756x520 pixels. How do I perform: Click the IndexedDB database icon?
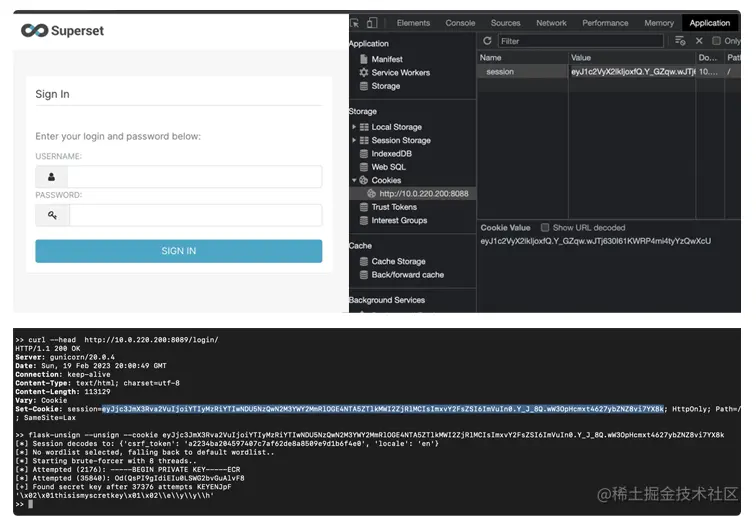click(364, 154)
